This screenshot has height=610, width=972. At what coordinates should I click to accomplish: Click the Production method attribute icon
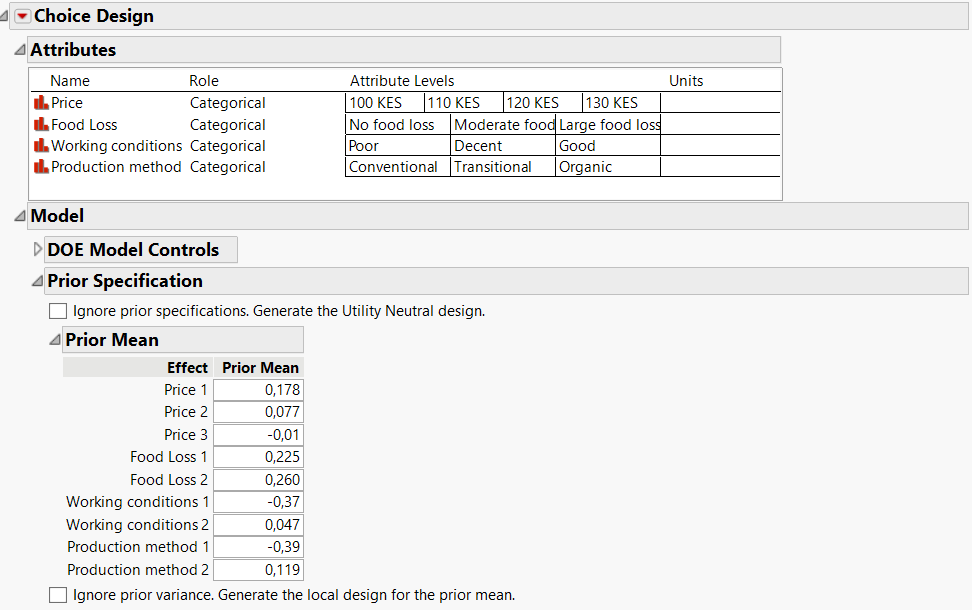click(41, 167)
